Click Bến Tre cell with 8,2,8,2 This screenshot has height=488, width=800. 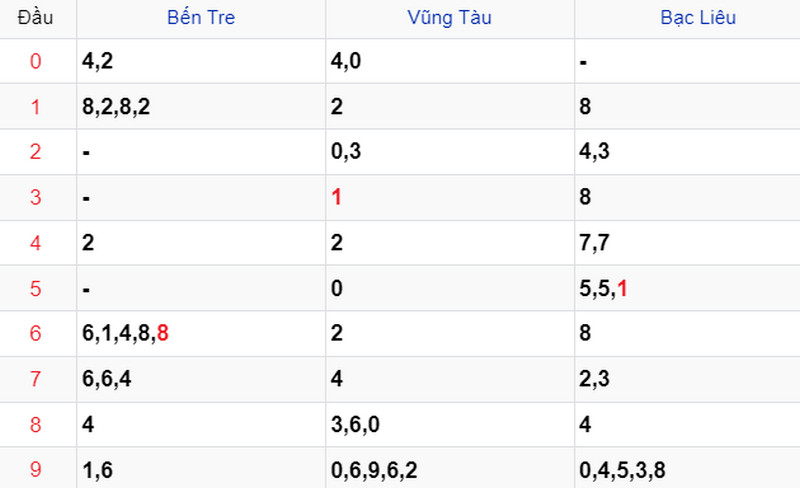201,107
